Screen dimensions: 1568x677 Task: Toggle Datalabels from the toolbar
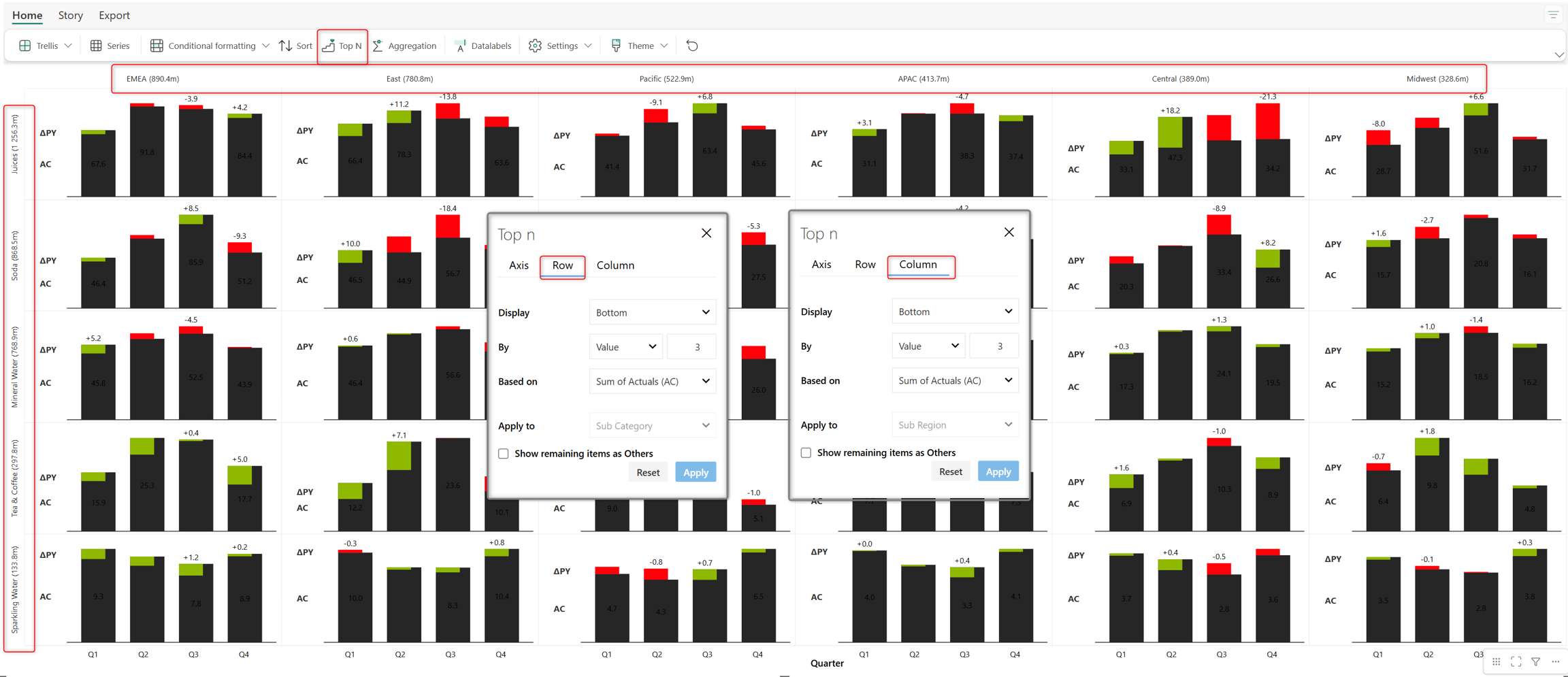point(483,46)
